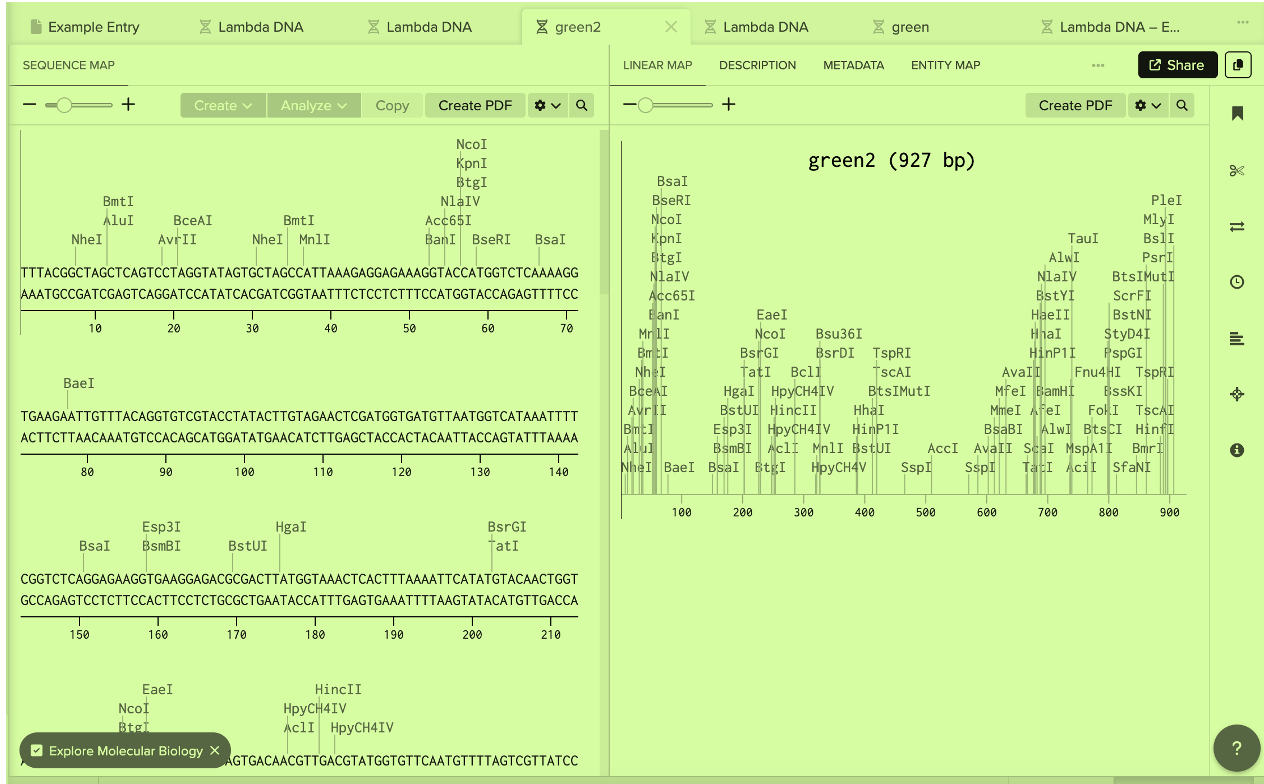Screen dimensions: 1264x784
Task: Zoom in linear map with plus button
Action: [729, 104]
